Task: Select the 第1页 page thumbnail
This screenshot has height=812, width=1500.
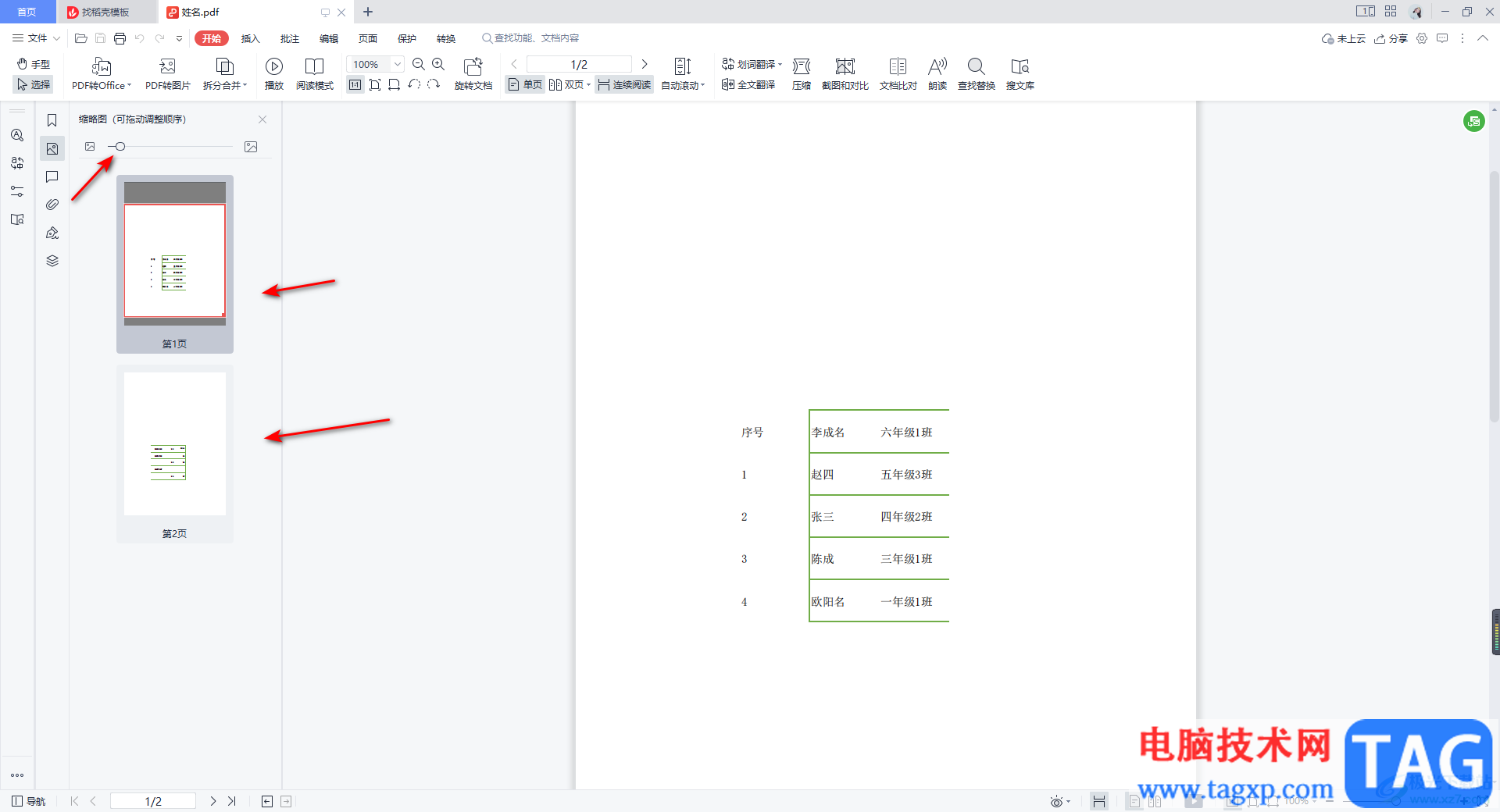Action: point(175,264)
